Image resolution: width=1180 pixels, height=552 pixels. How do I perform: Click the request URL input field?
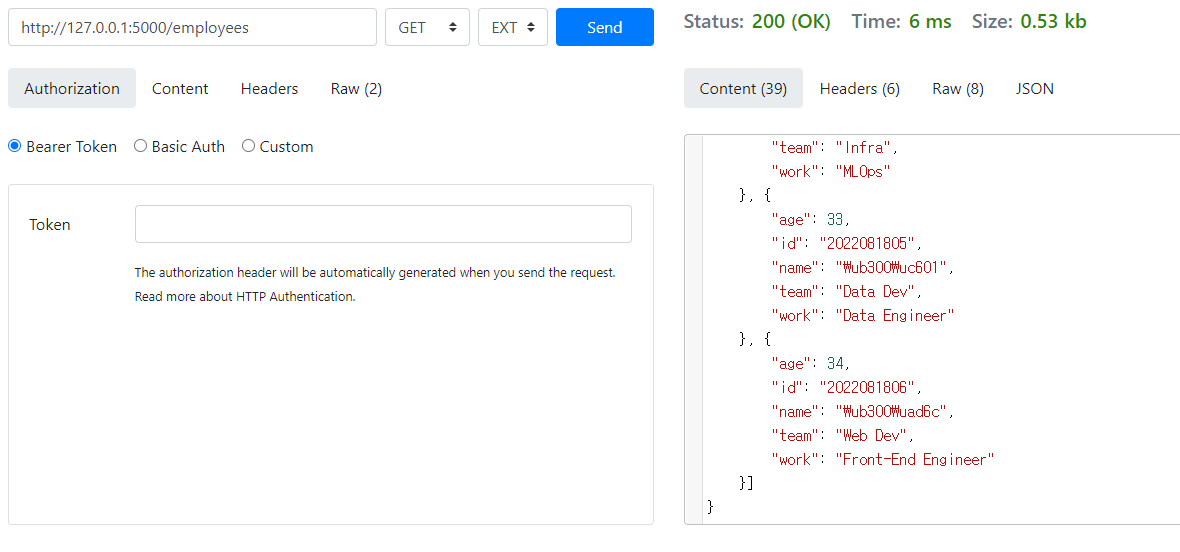(192, 27)
